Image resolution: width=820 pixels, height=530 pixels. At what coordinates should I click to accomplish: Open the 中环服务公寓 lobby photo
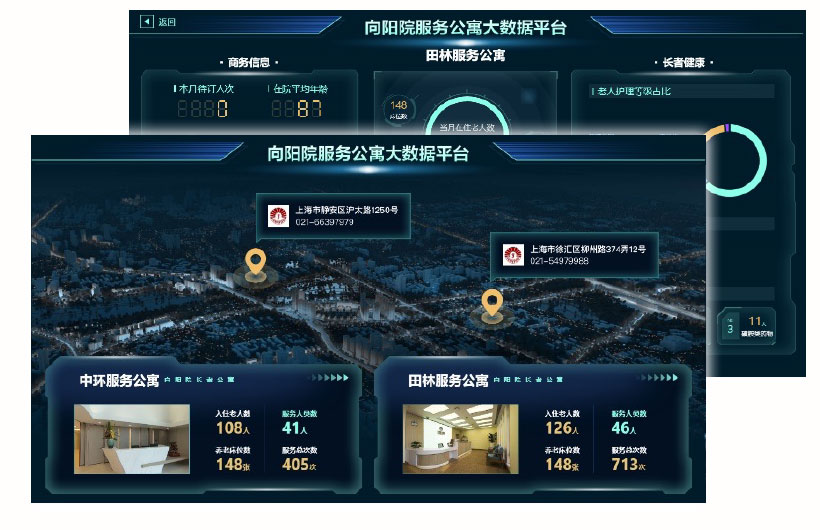pos(131,438)
